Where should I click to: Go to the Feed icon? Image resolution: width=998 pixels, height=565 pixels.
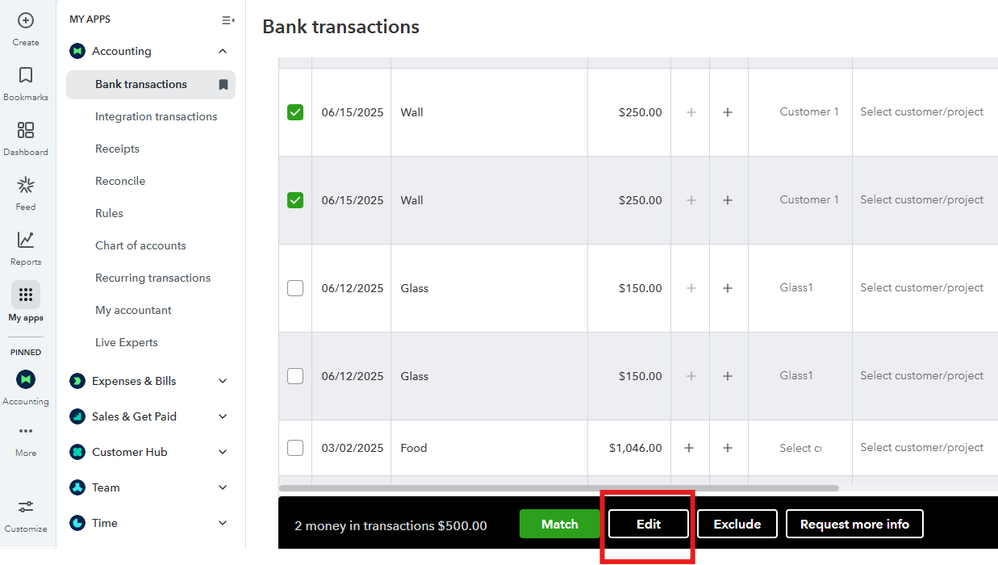click(x=26, y=186)
